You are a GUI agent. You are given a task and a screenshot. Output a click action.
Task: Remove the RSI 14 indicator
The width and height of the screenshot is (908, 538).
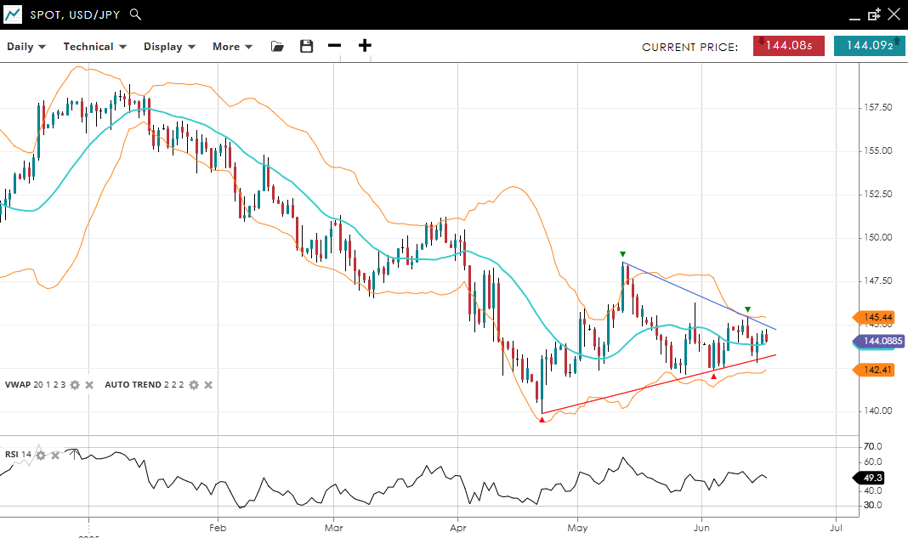[55, 455]
